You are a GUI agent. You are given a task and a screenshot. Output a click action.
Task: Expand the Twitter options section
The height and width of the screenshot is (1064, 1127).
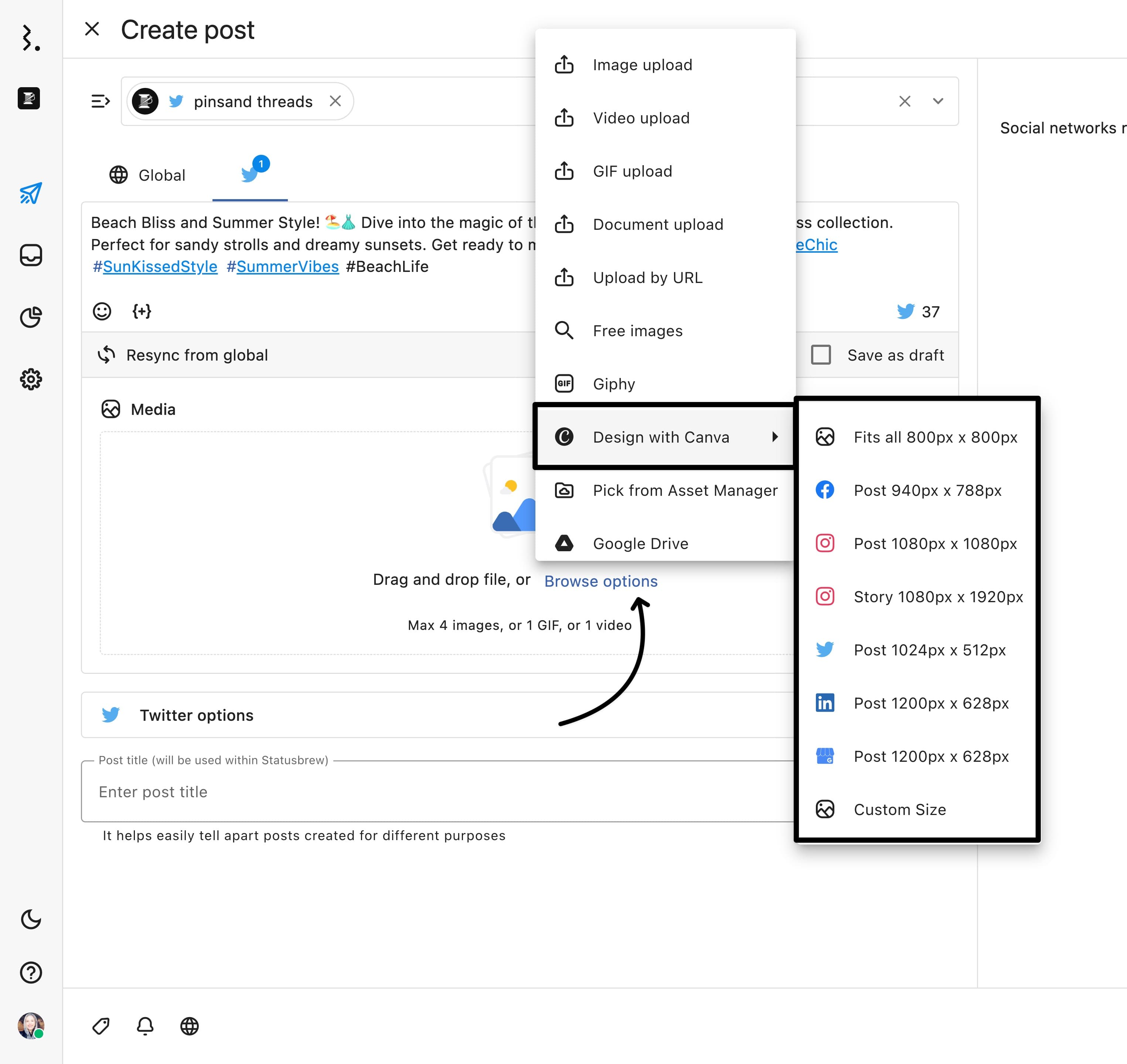pos(196,715)
